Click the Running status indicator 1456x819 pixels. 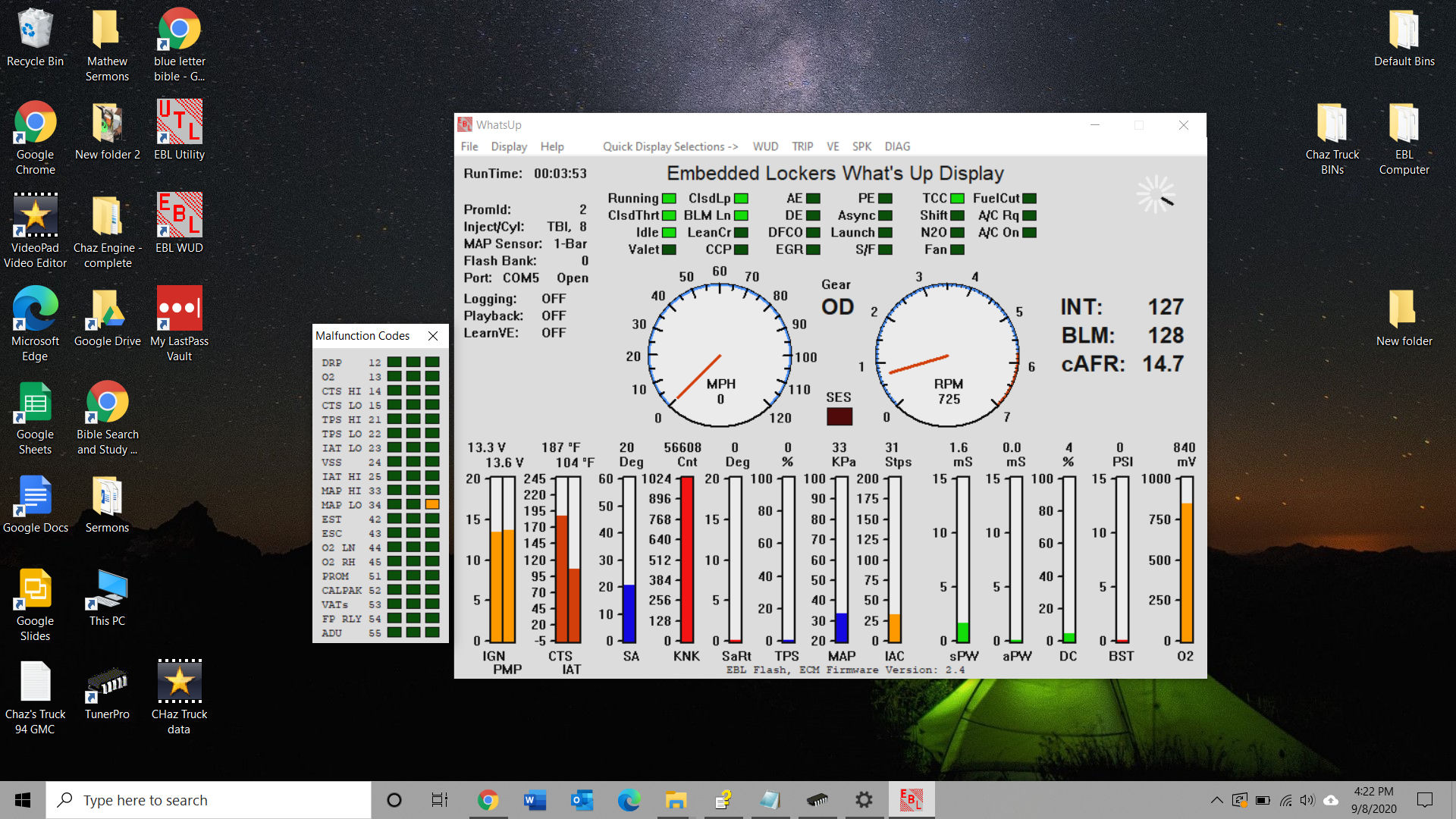669,199
